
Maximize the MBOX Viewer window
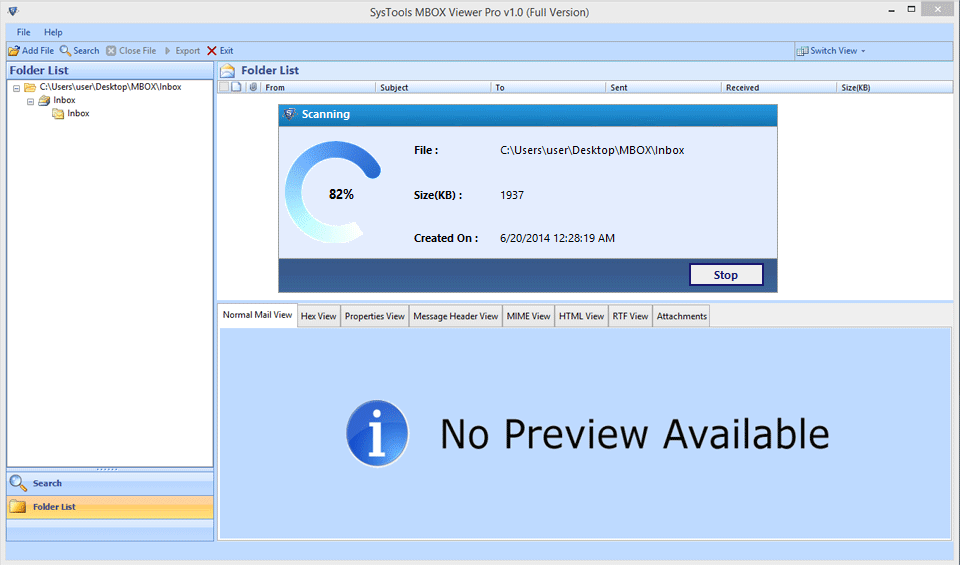pos(911,10)
